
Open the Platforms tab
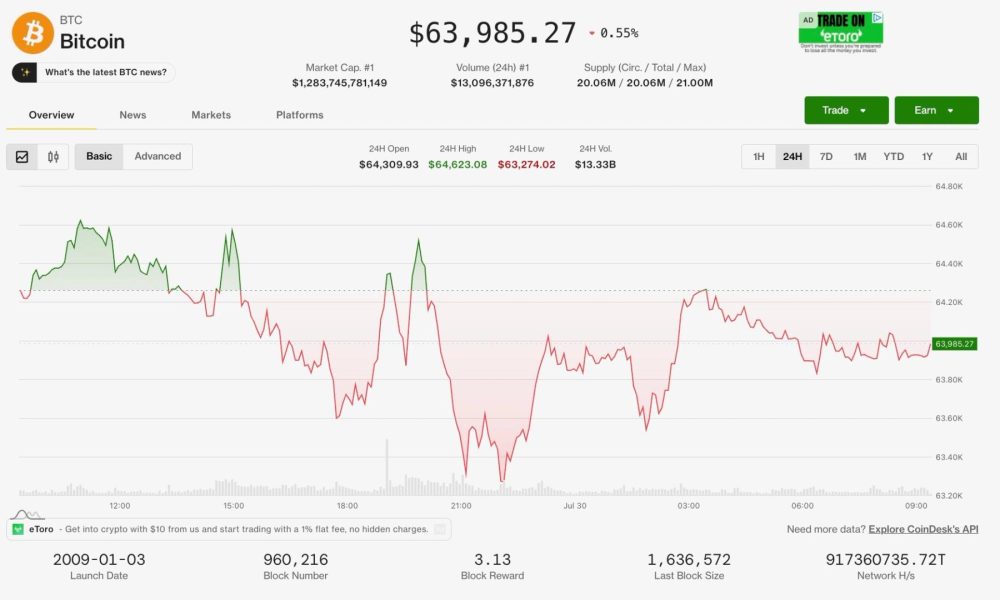tap(300, 115)
